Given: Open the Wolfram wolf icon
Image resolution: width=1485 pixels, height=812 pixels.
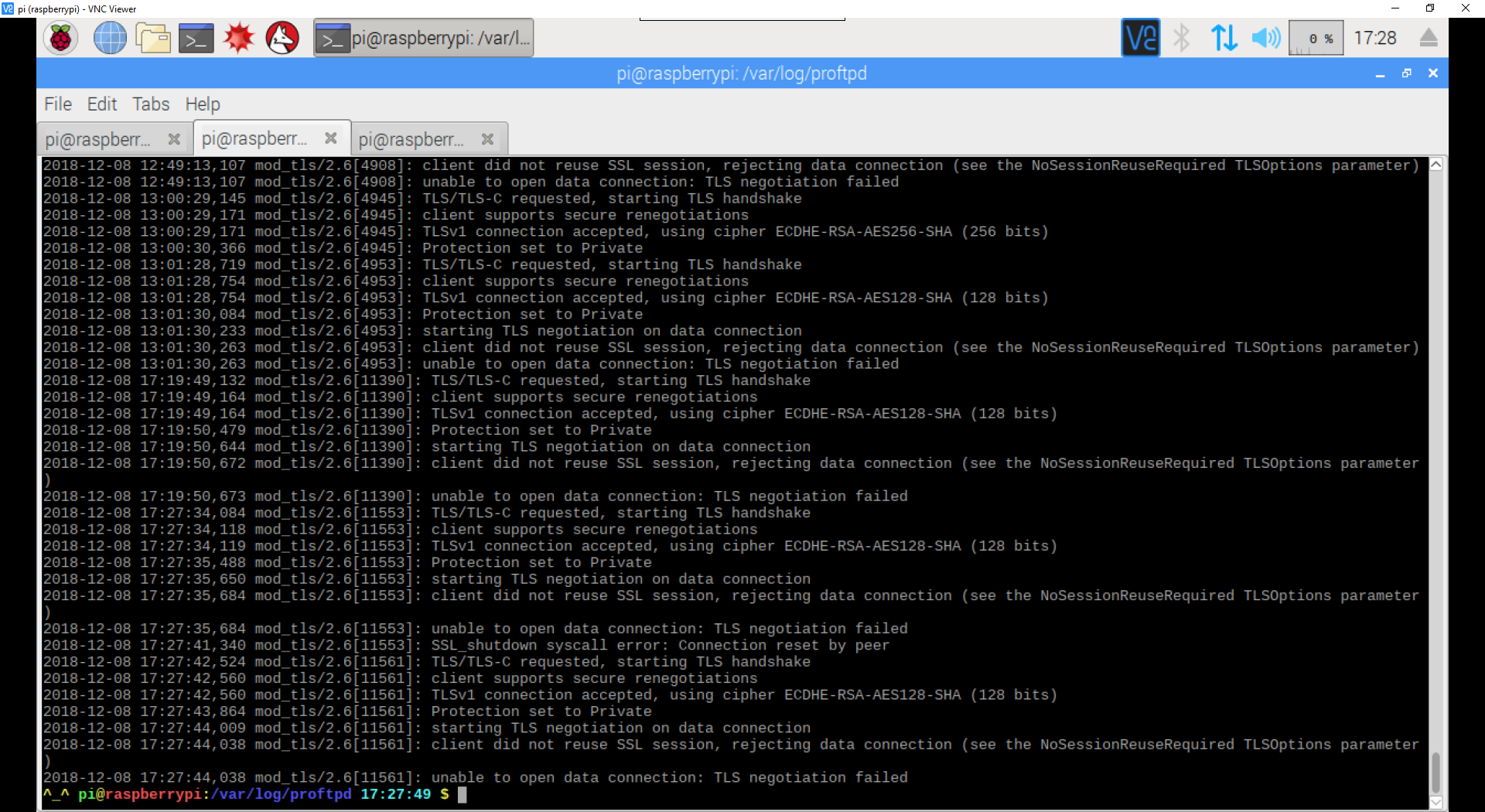Looking at the screenshot, I should [282, 38].
